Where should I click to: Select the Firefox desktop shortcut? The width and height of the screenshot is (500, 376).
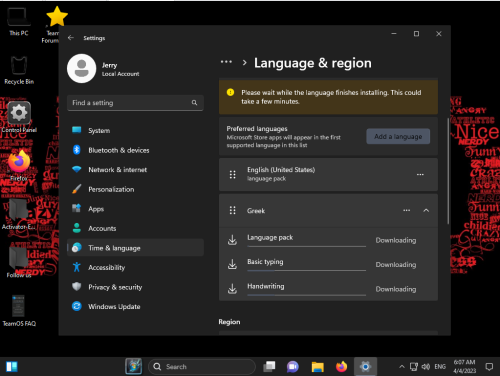click(19, 166)
